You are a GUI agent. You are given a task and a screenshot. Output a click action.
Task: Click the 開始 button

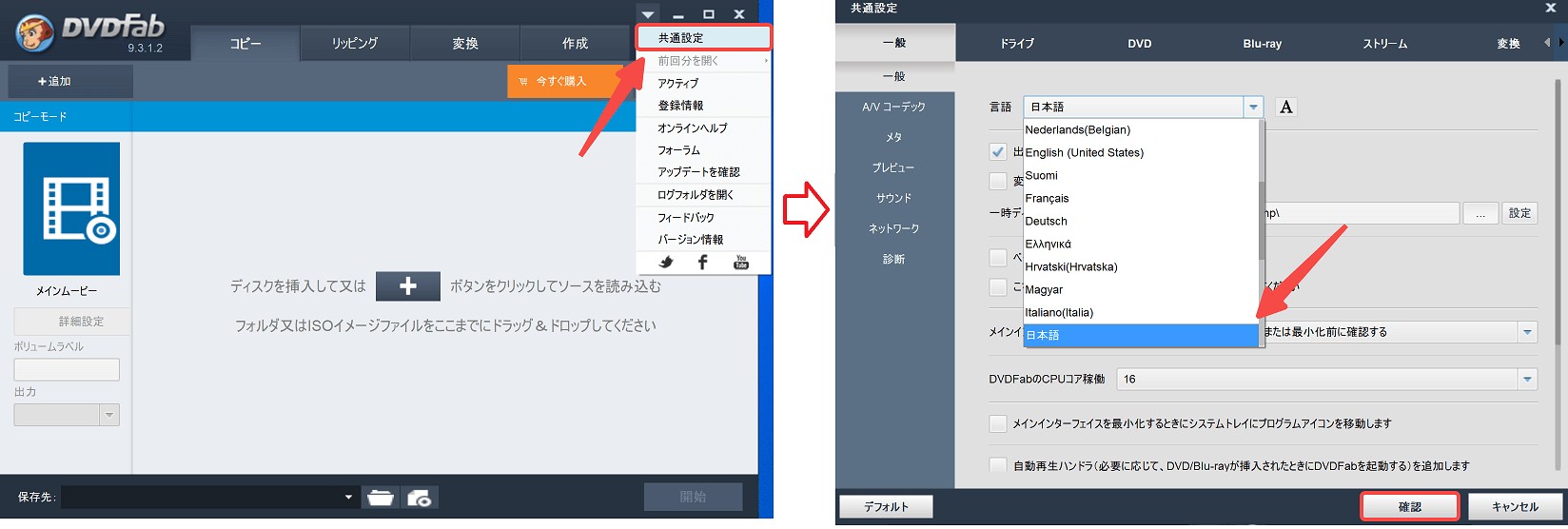point(693,497)
